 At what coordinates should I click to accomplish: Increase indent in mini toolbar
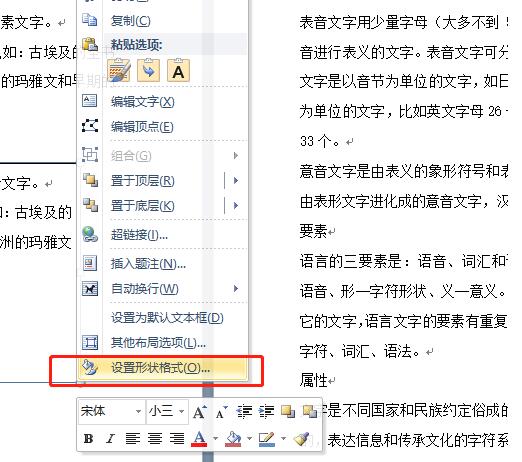[266, 412]
